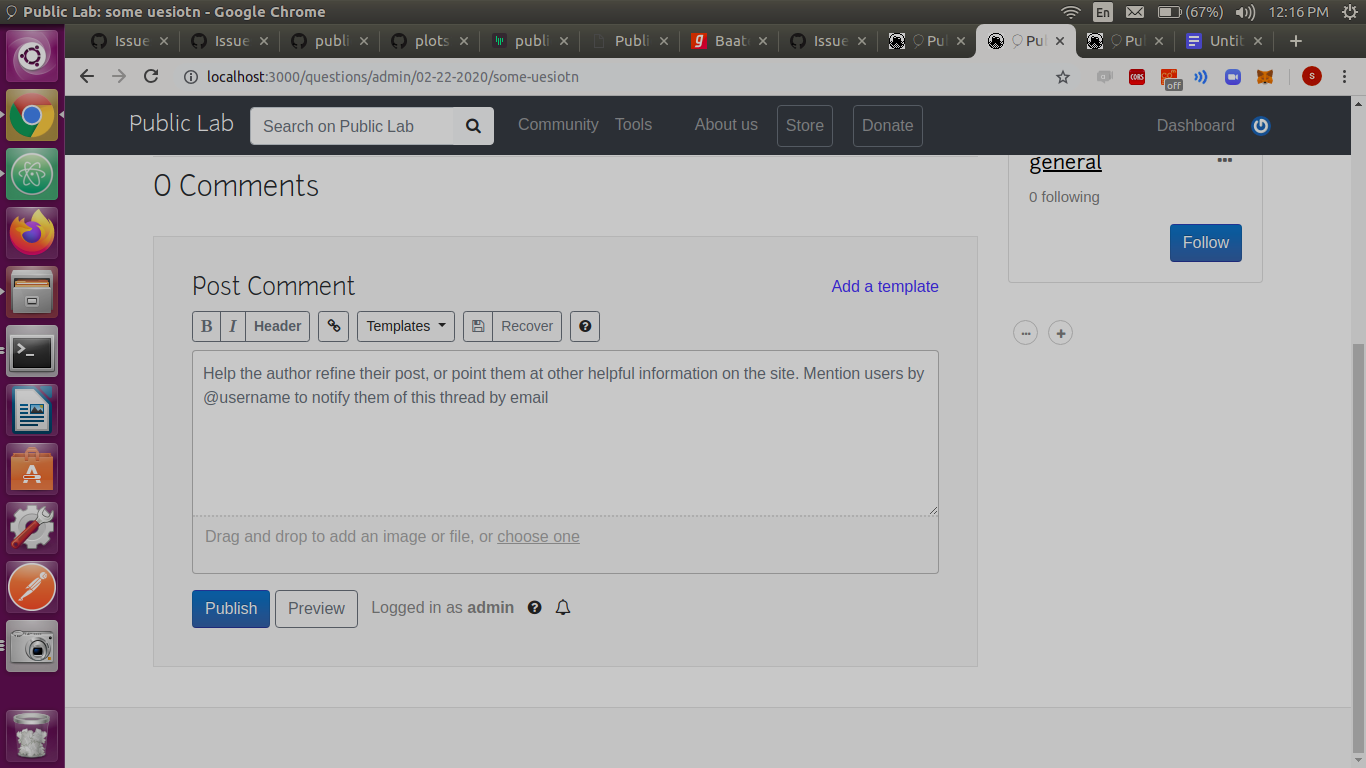Reload the page in Chrome
The height and width of the screenshot is (768, 1366).
151,77
